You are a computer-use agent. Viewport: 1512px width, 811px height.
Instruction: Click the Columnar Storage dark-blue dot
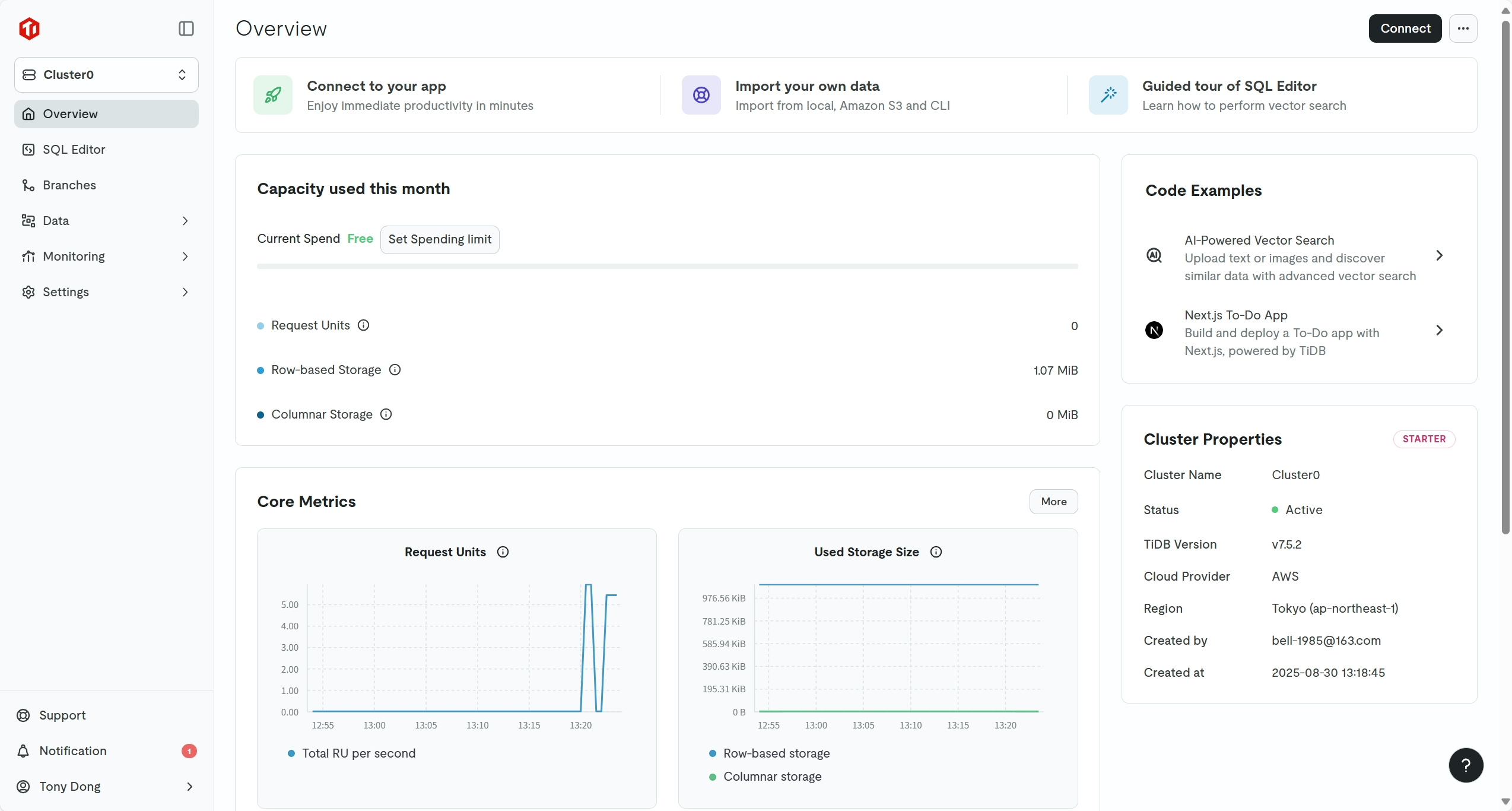coord(260,415)
